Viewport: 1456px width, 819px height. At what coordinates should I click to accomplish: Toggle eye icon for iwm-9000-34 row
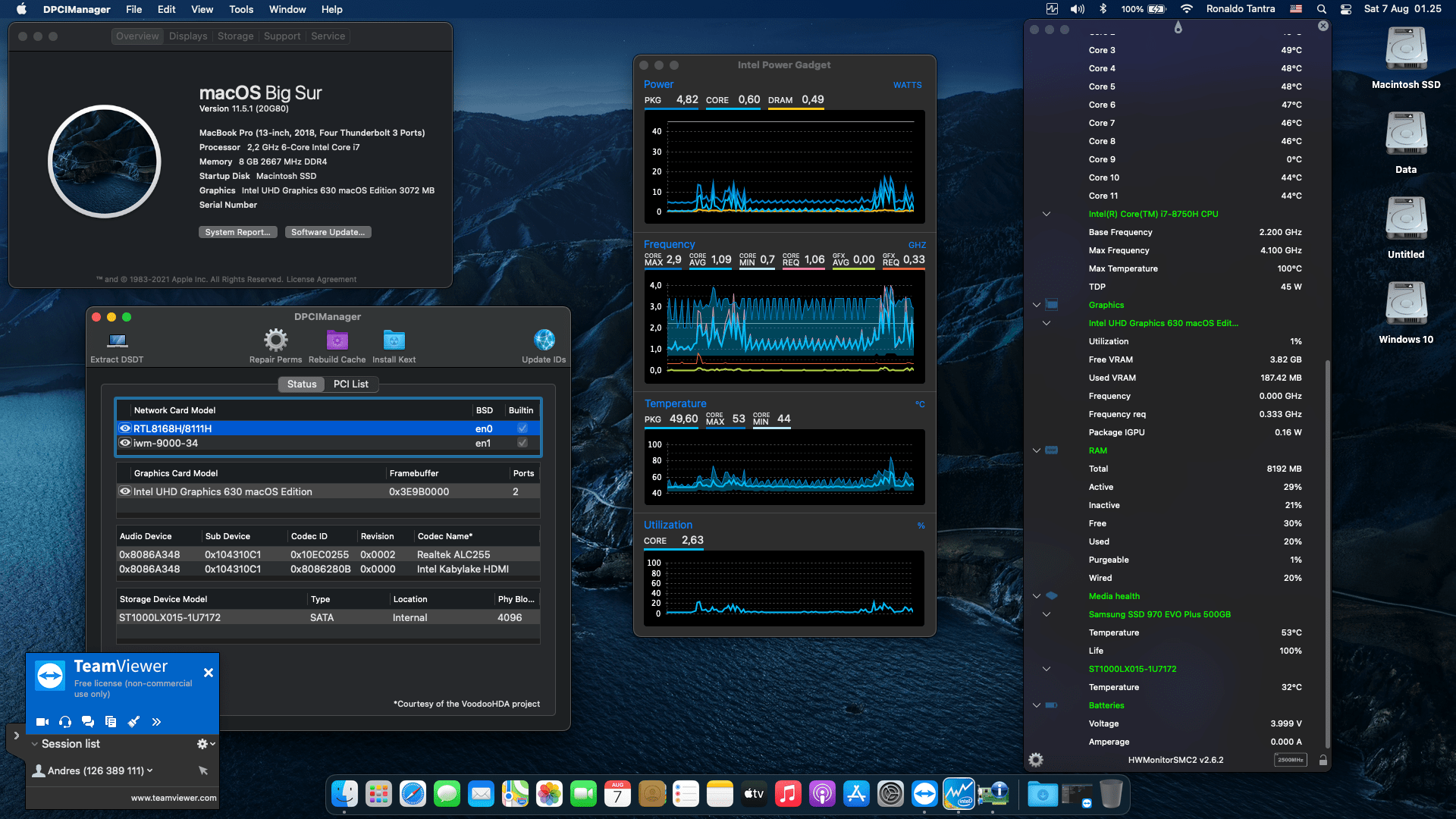pos(125,443)
